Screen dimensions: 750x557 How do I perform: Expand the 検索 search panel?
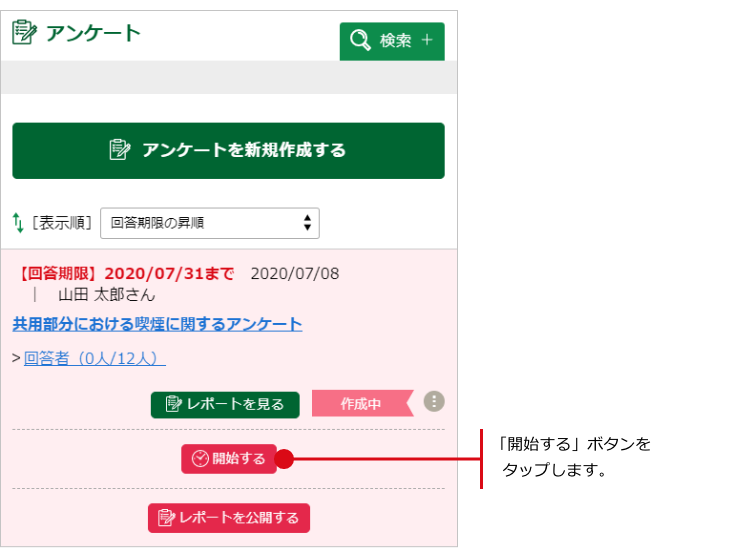392,41
